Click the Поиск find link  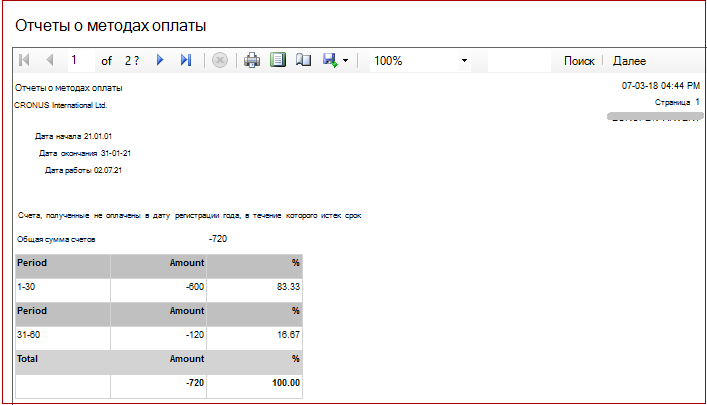(579, 61)
